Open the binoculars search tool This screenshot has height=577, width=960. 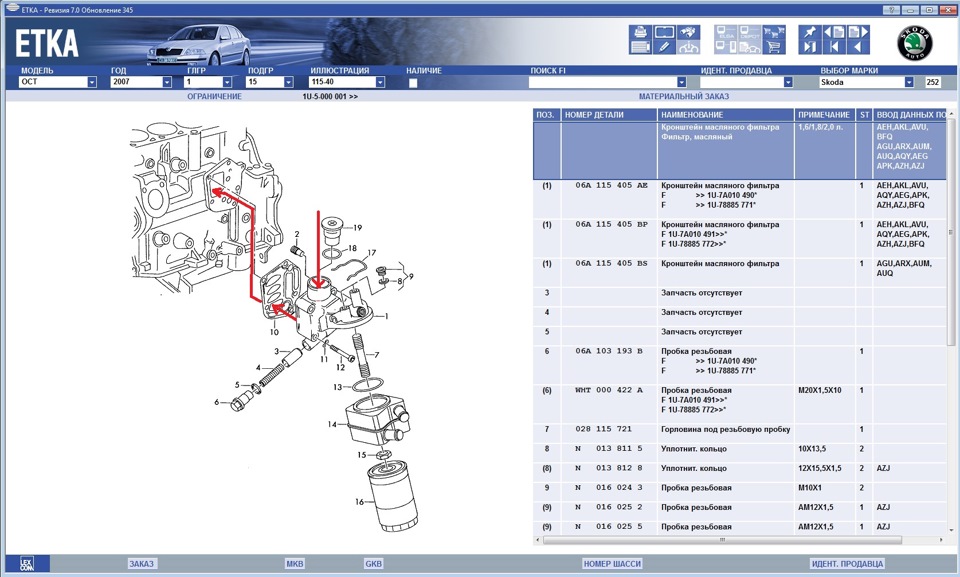688,32
